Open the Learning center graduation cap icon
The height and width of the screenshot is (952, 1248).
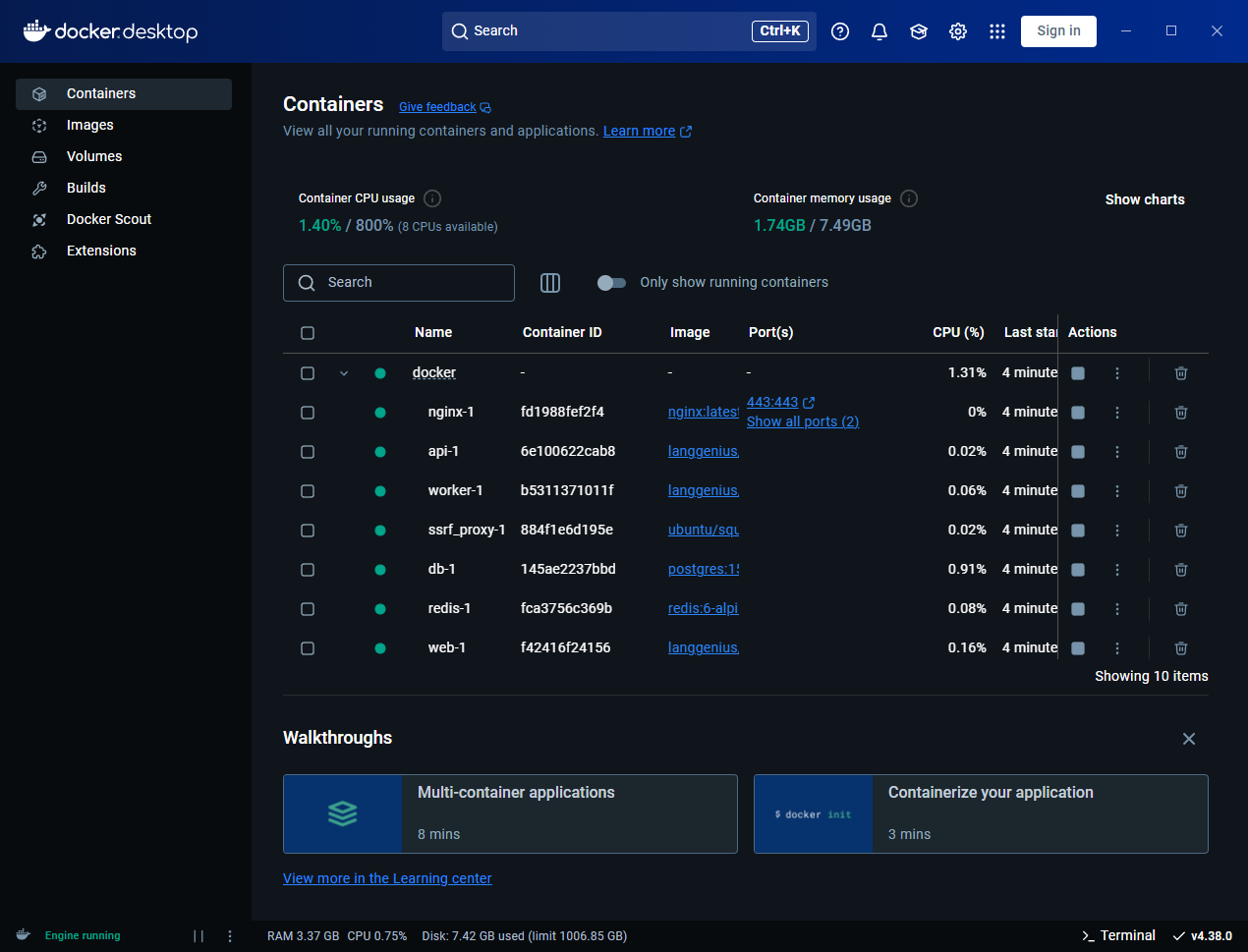click(x=919, y=31)
